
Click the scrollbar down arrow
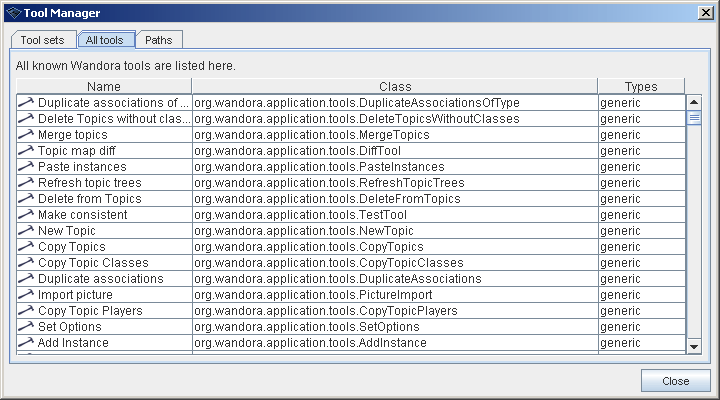[694, 345]
